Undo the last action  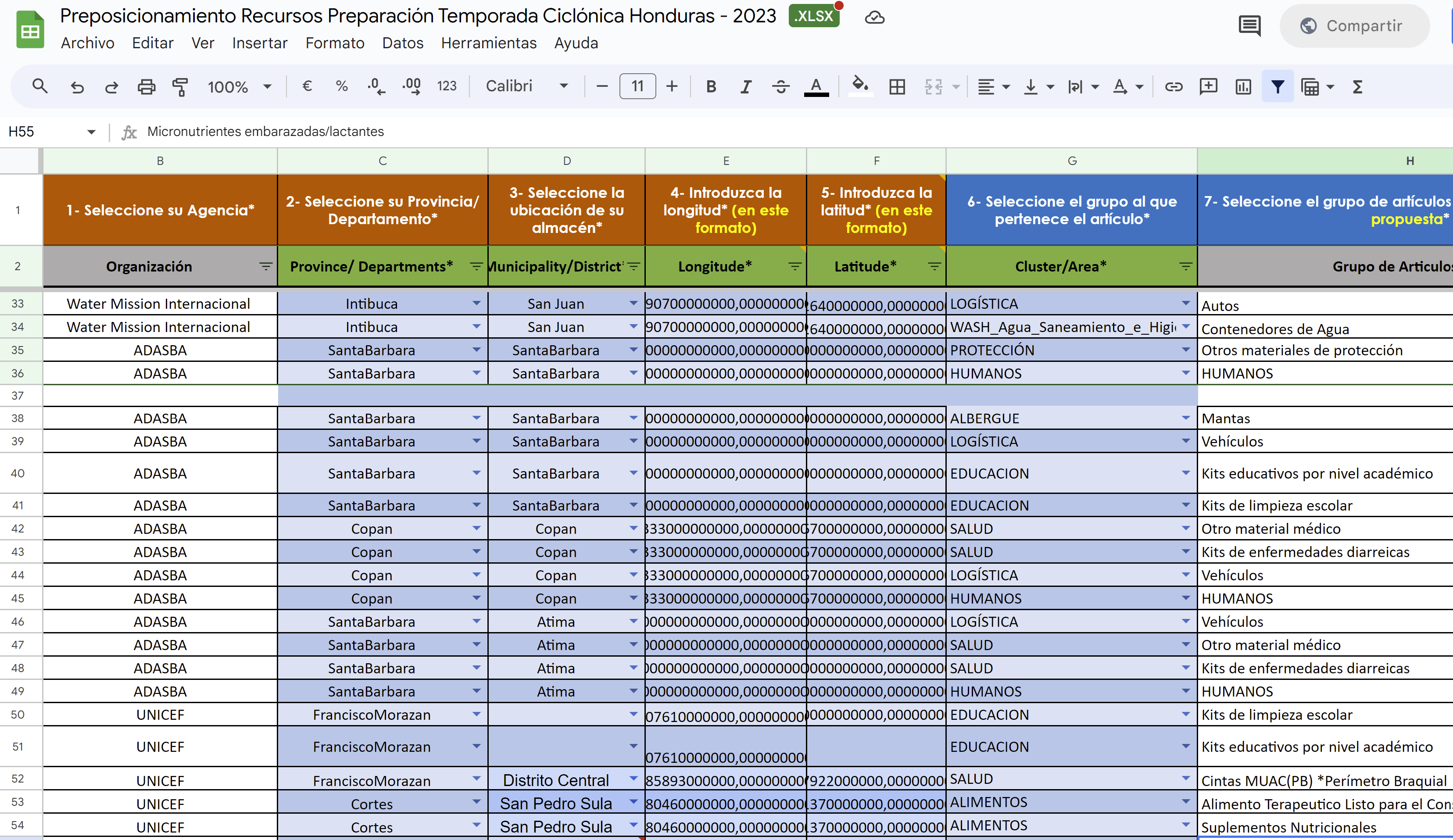[x=77, y=86]
